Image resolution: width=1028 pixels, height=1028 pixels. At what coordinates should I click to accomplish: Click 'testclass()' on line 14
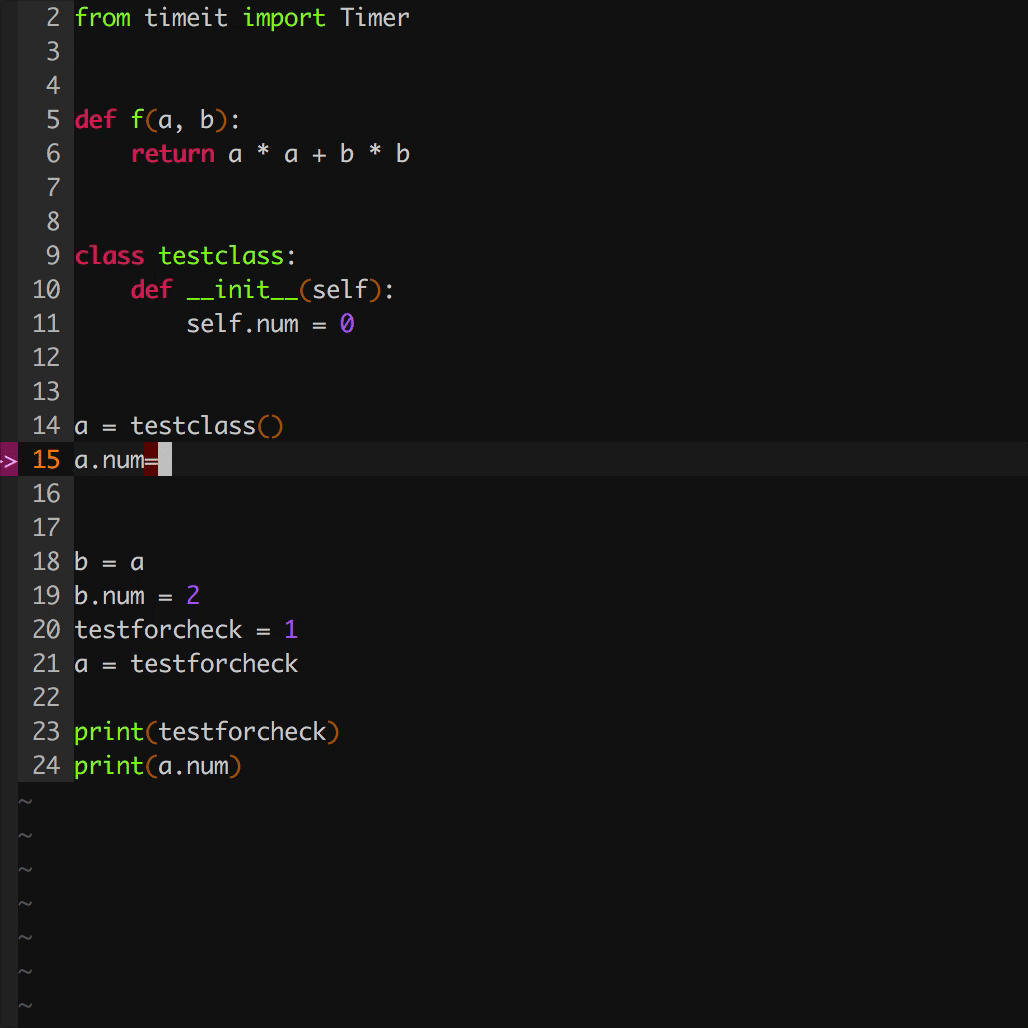coord(207,426)
